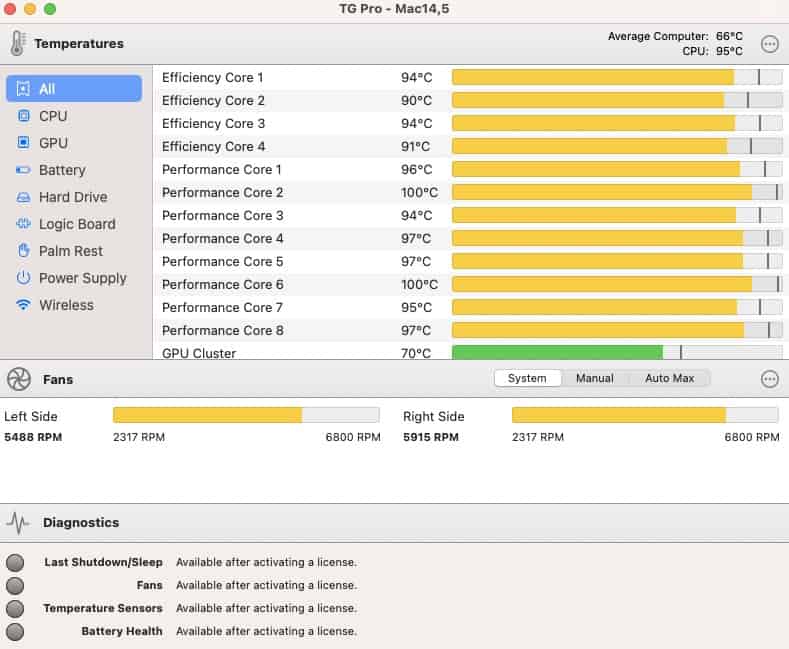Screen dimensions: 789x649
Task: Click the Battery sidebar icon
Action: click(x=23, y=170)
